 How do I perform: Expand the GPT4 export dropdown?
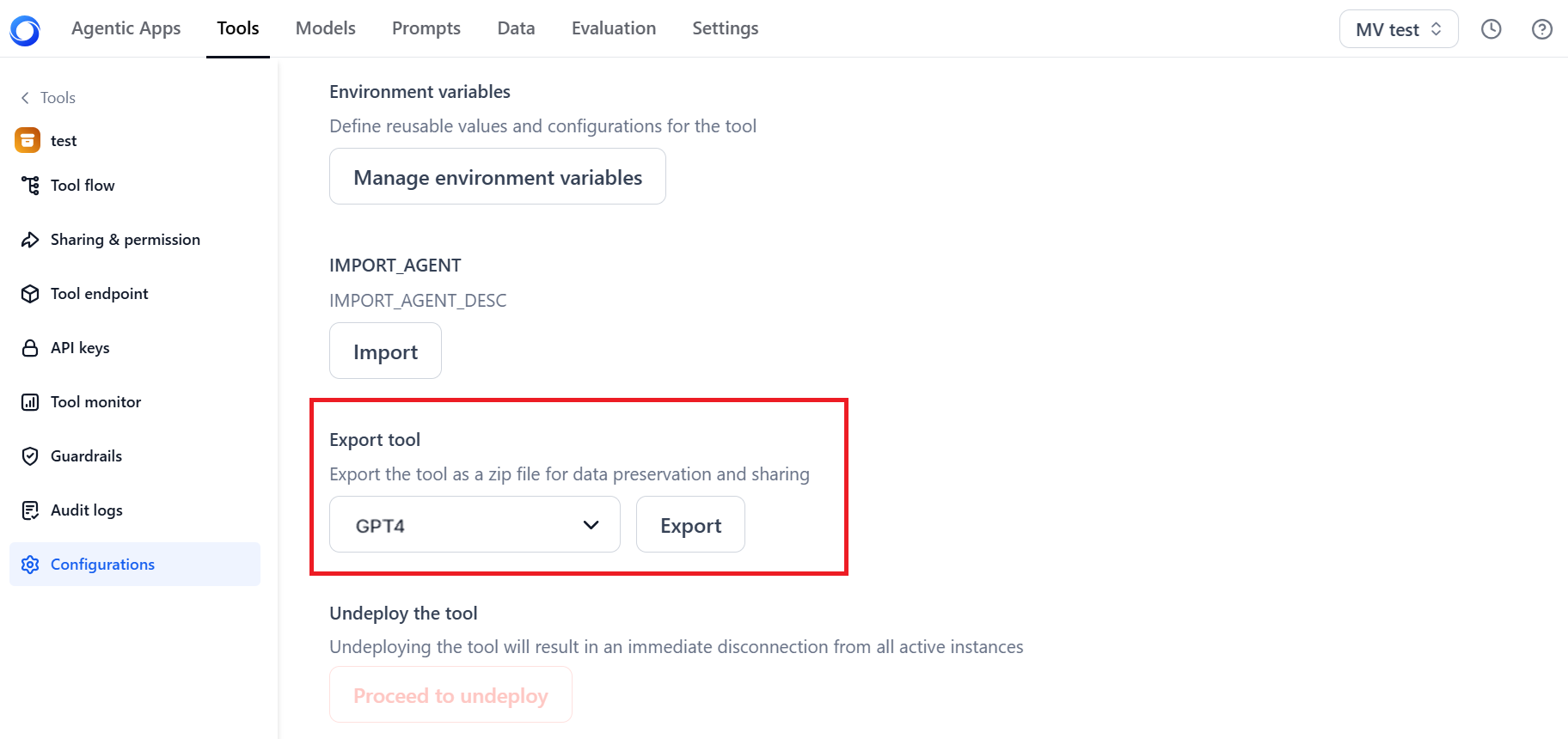point(475,525)
